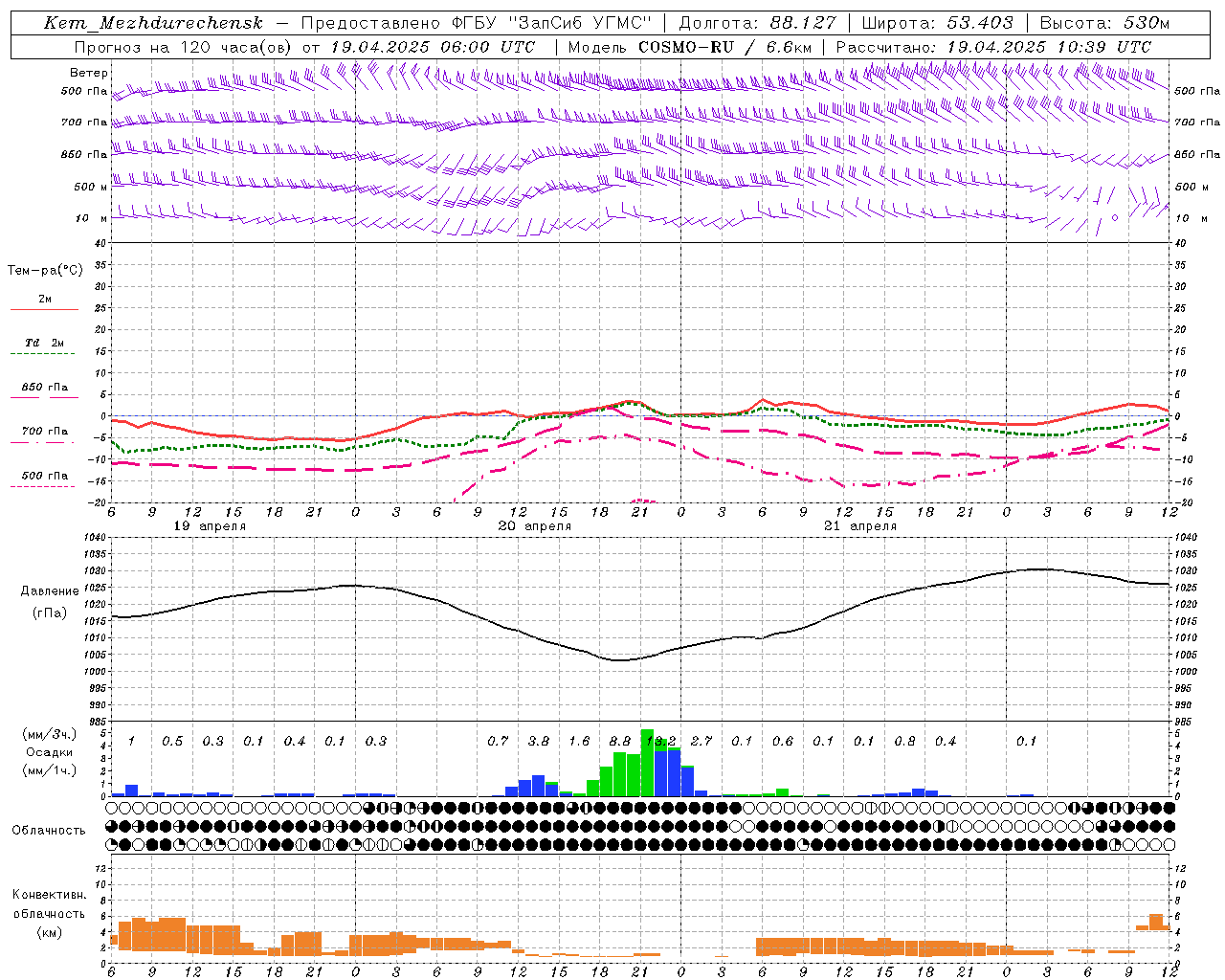Click the 19 апреля date label
1225x980 pixels.
click(x=210, y=526)
